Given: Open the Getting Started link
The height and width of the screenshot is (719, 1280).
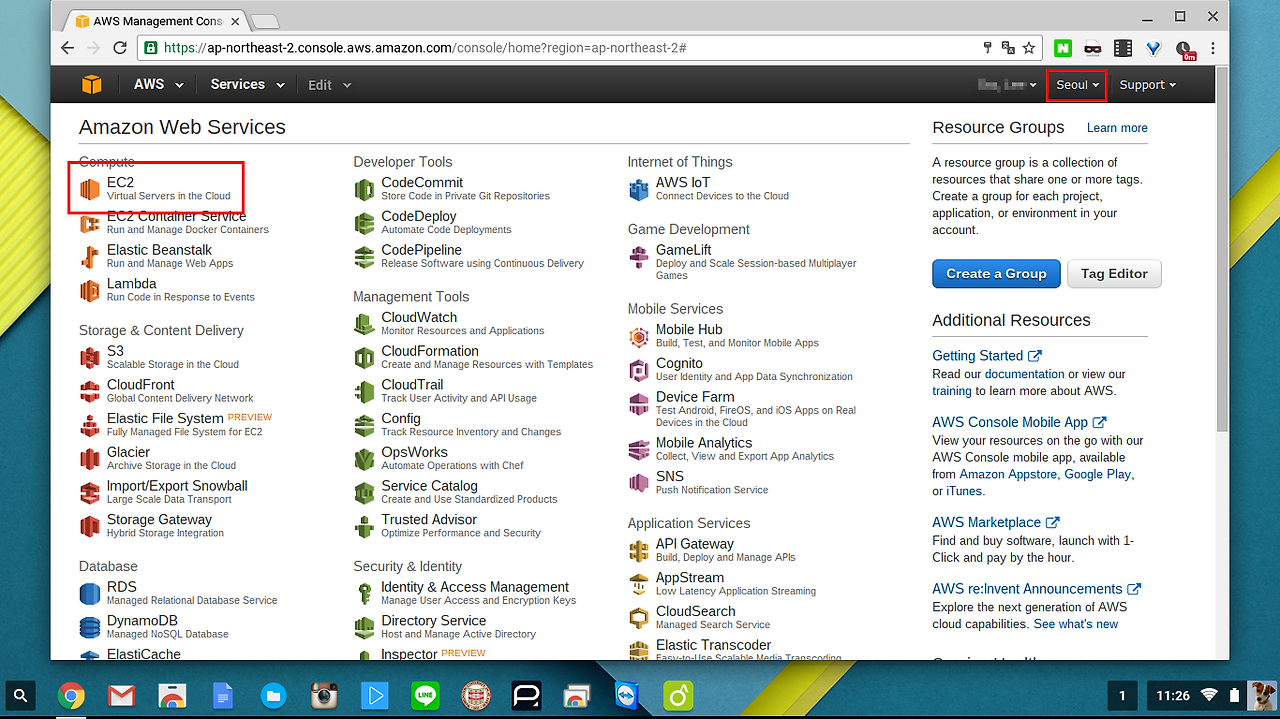Looking at the screenshot, I should pyautogui.click(x=986, y=355).
